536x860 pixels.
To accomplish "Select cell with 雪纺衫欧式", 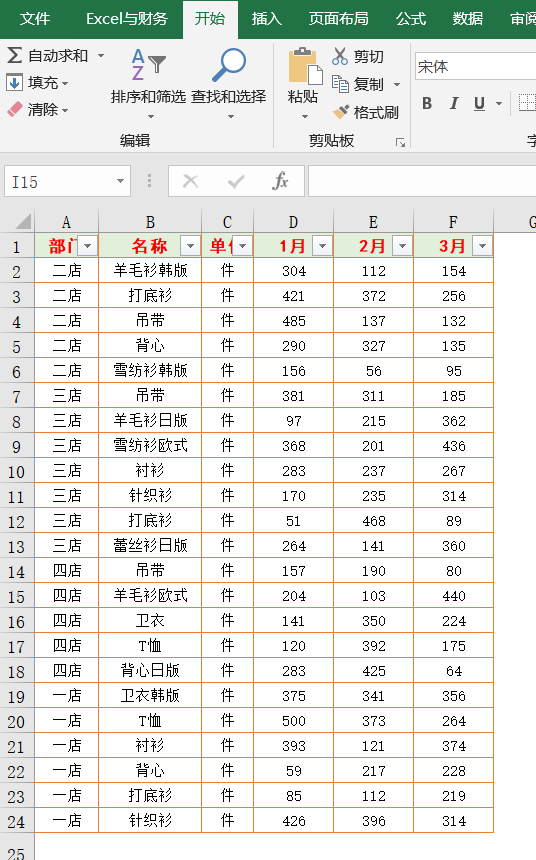I will 150,445.
